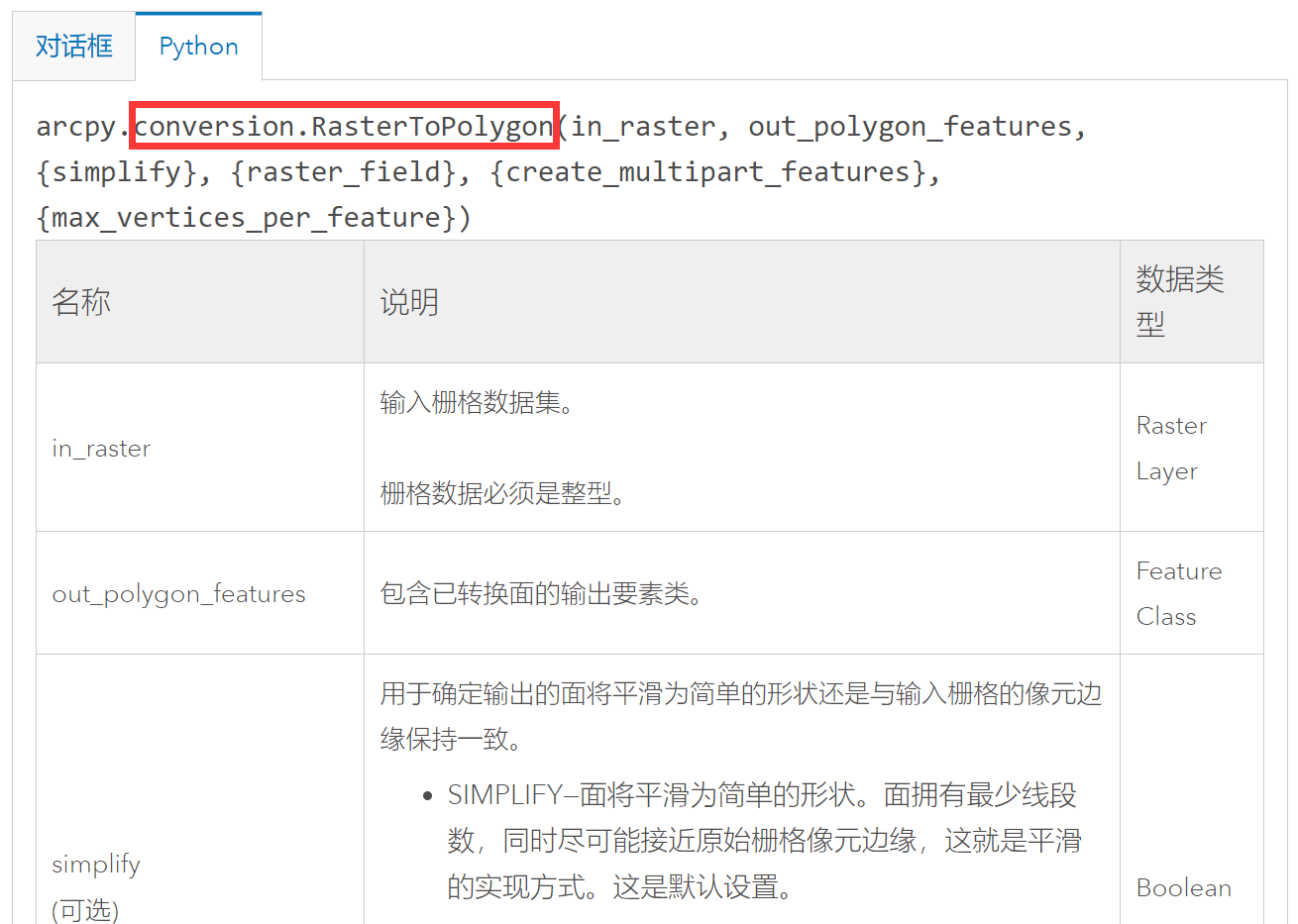Click the arcpy syntax code line

click(561, 171)
